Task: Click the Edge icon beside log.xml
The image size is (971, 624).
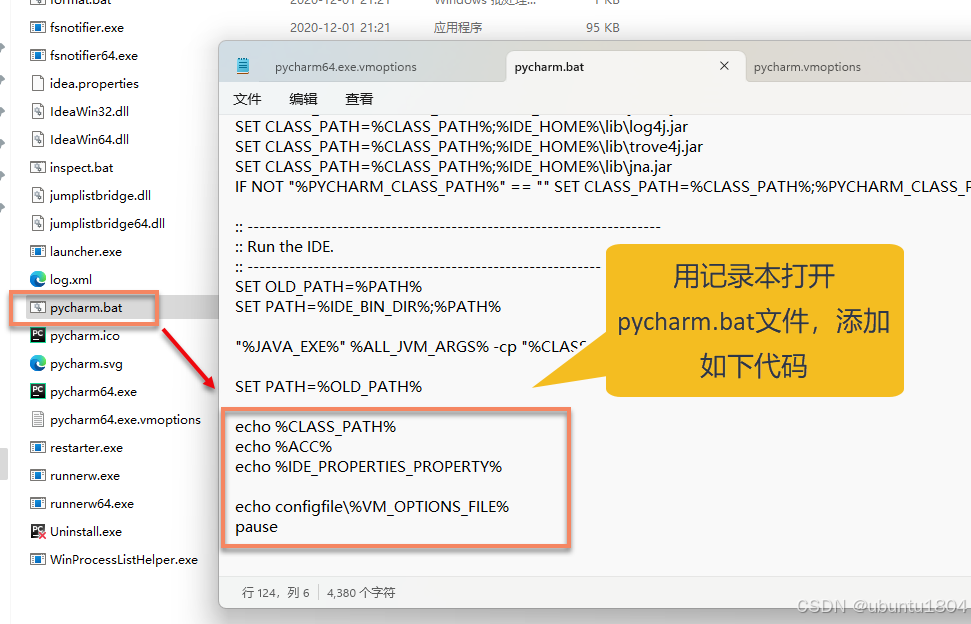Action: (x=38, y=279)
